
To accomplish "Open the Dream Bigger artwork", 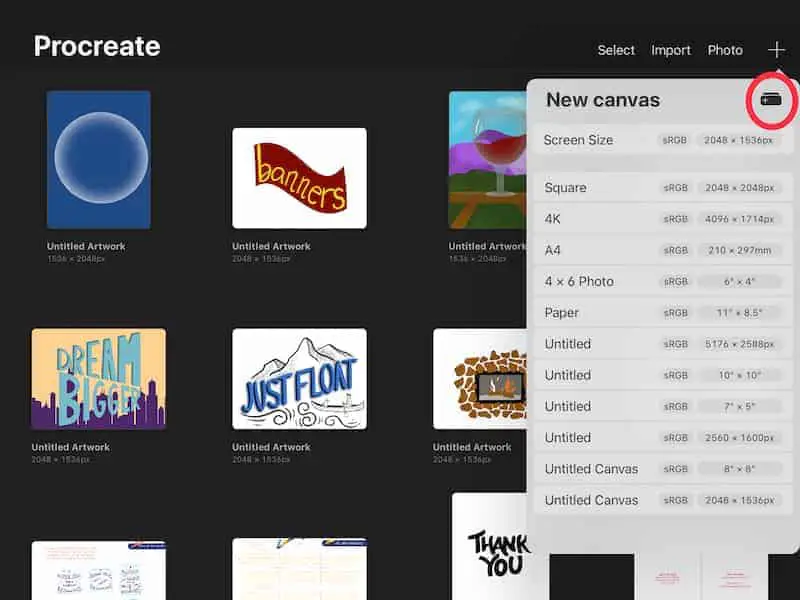I will tap(98, 379).
